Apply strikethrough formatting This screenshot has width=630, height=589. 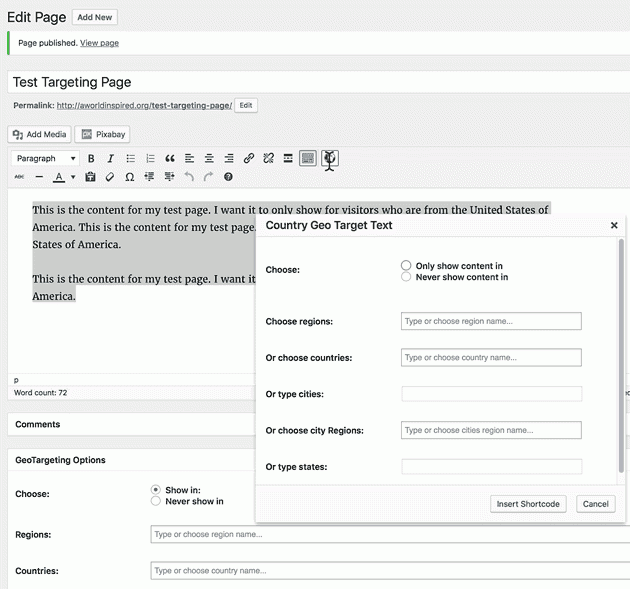click(19, 177)
